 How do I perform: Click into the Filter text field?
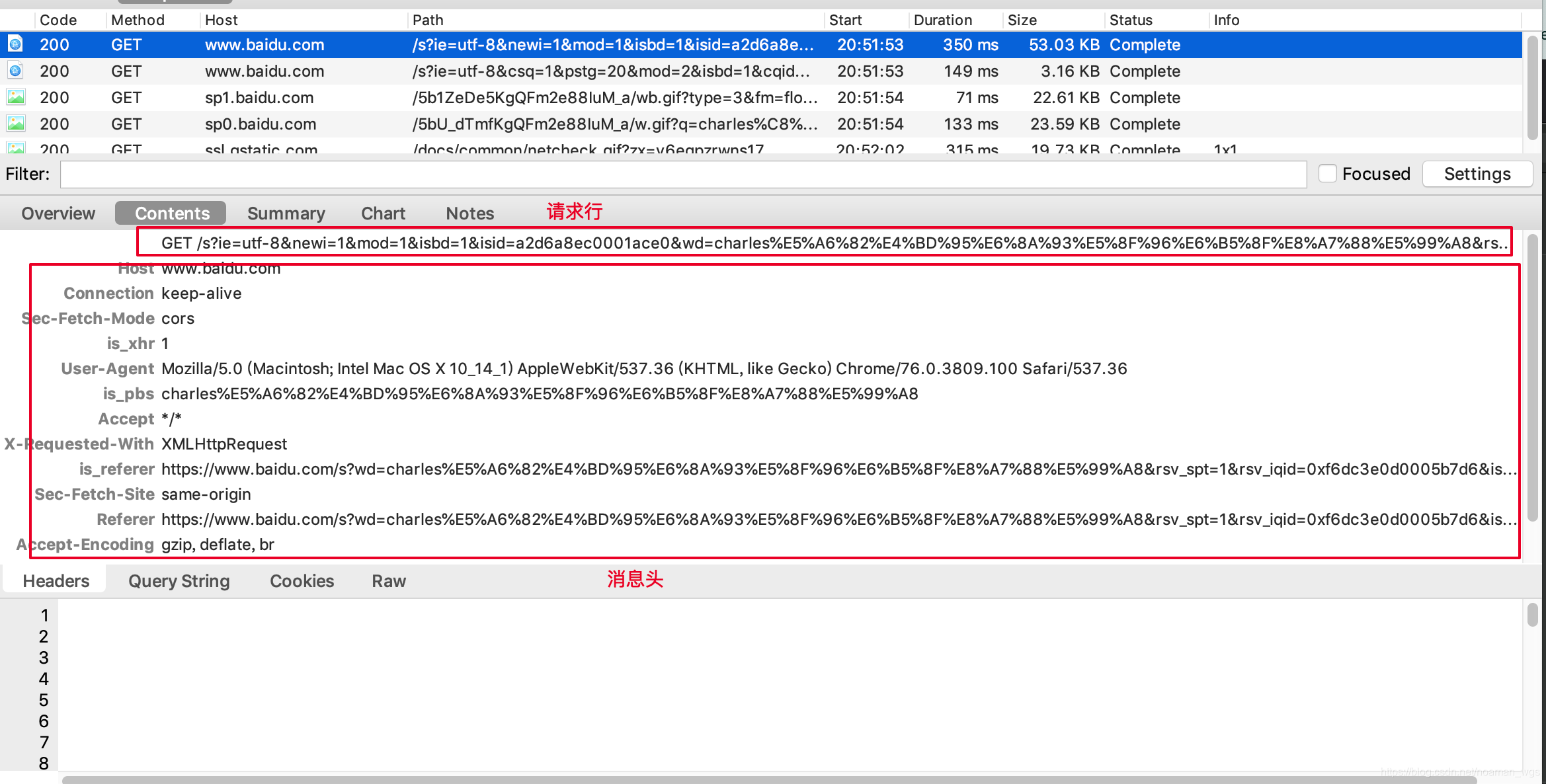(x=682, y=175)
